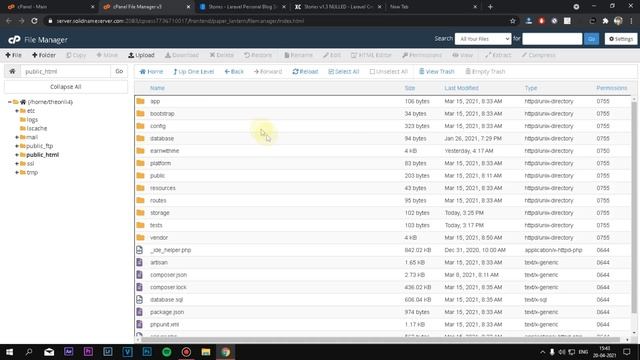Click the Compress toolbar button
The width and height of the screenshot is (640, 360).
(x=538, y=55)
